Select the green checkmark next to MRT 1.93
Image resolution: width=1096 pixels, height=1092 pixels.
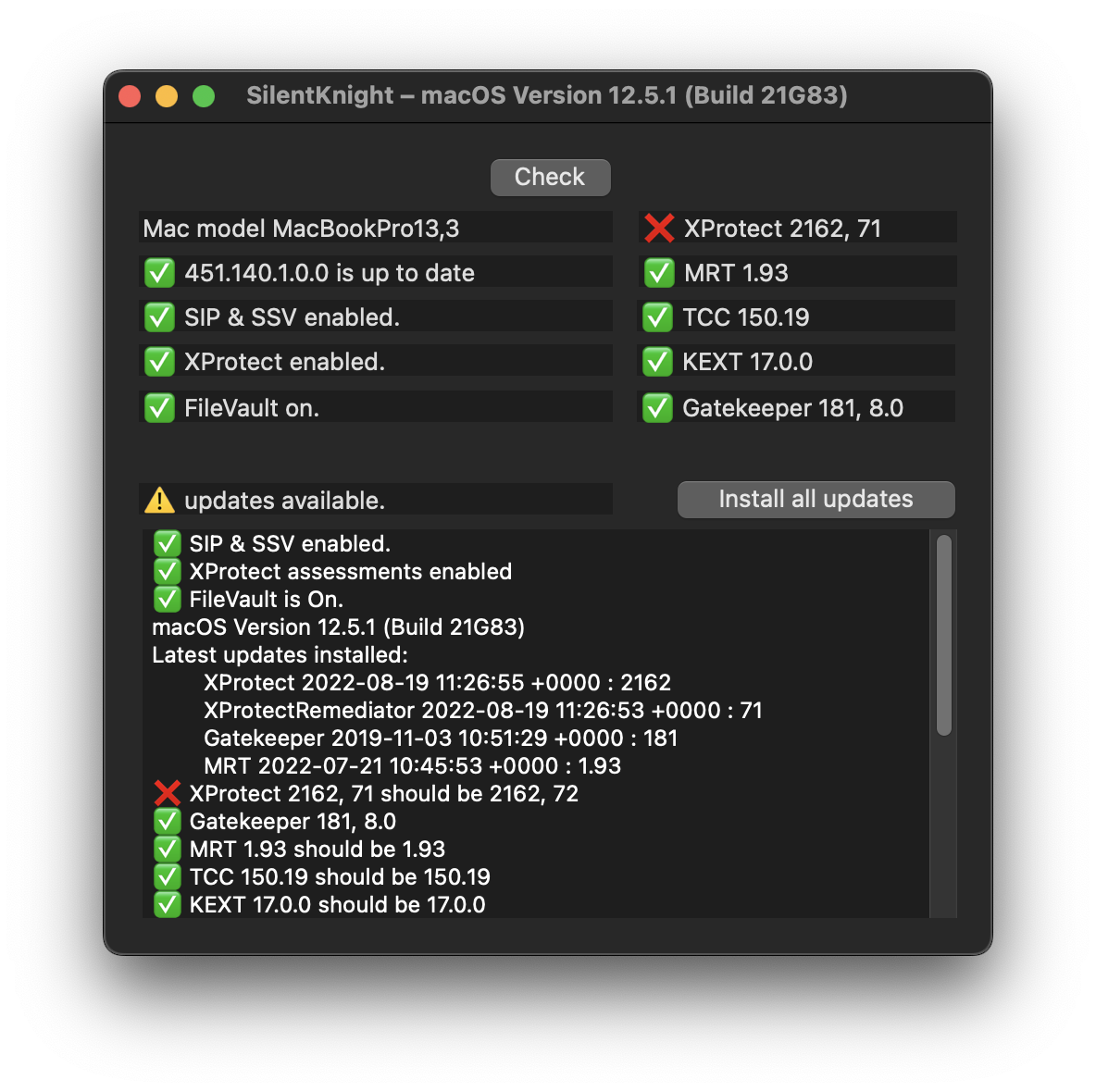(657, 272)
